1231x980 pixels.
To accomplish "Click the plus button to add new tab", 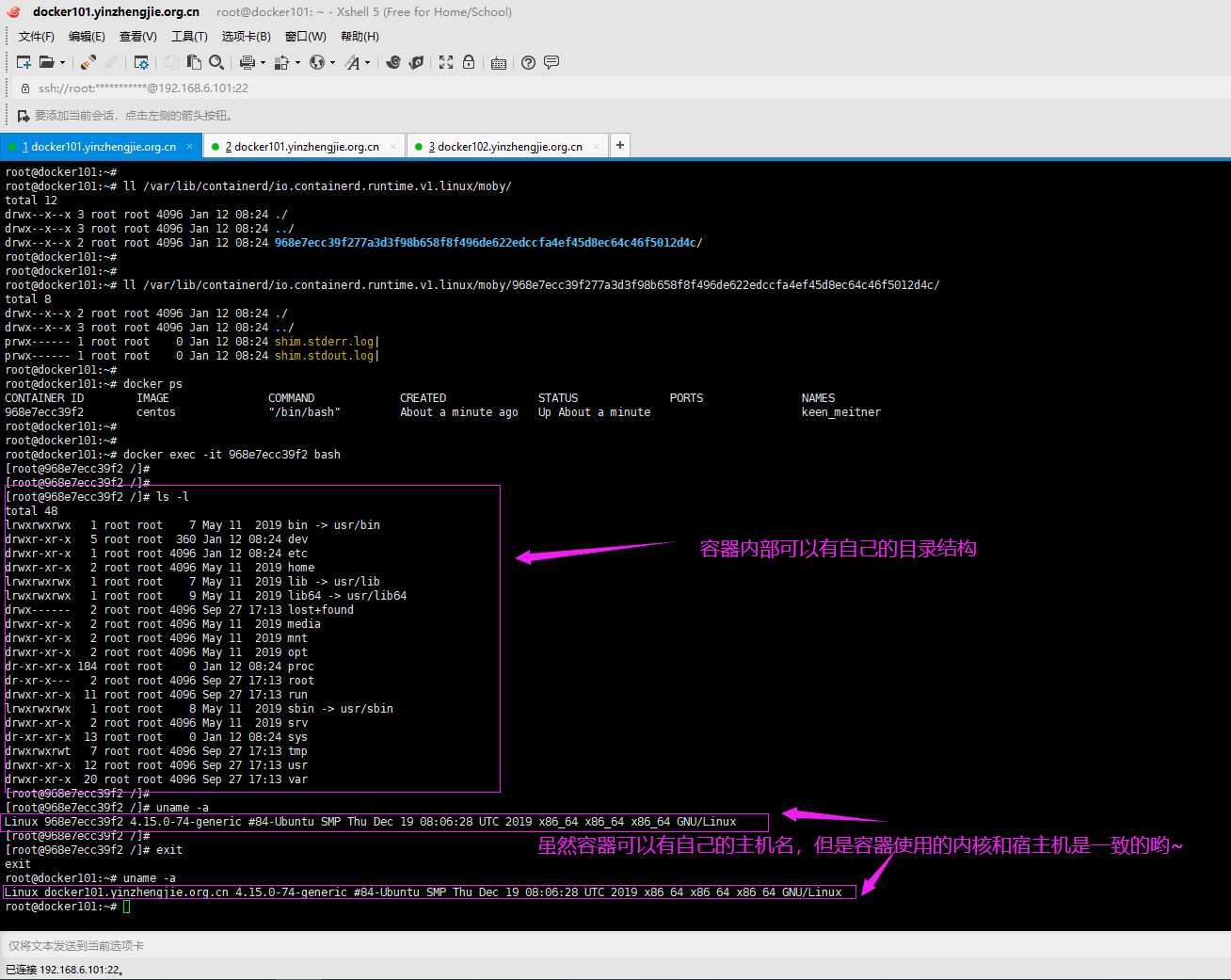I will [619, 145].
